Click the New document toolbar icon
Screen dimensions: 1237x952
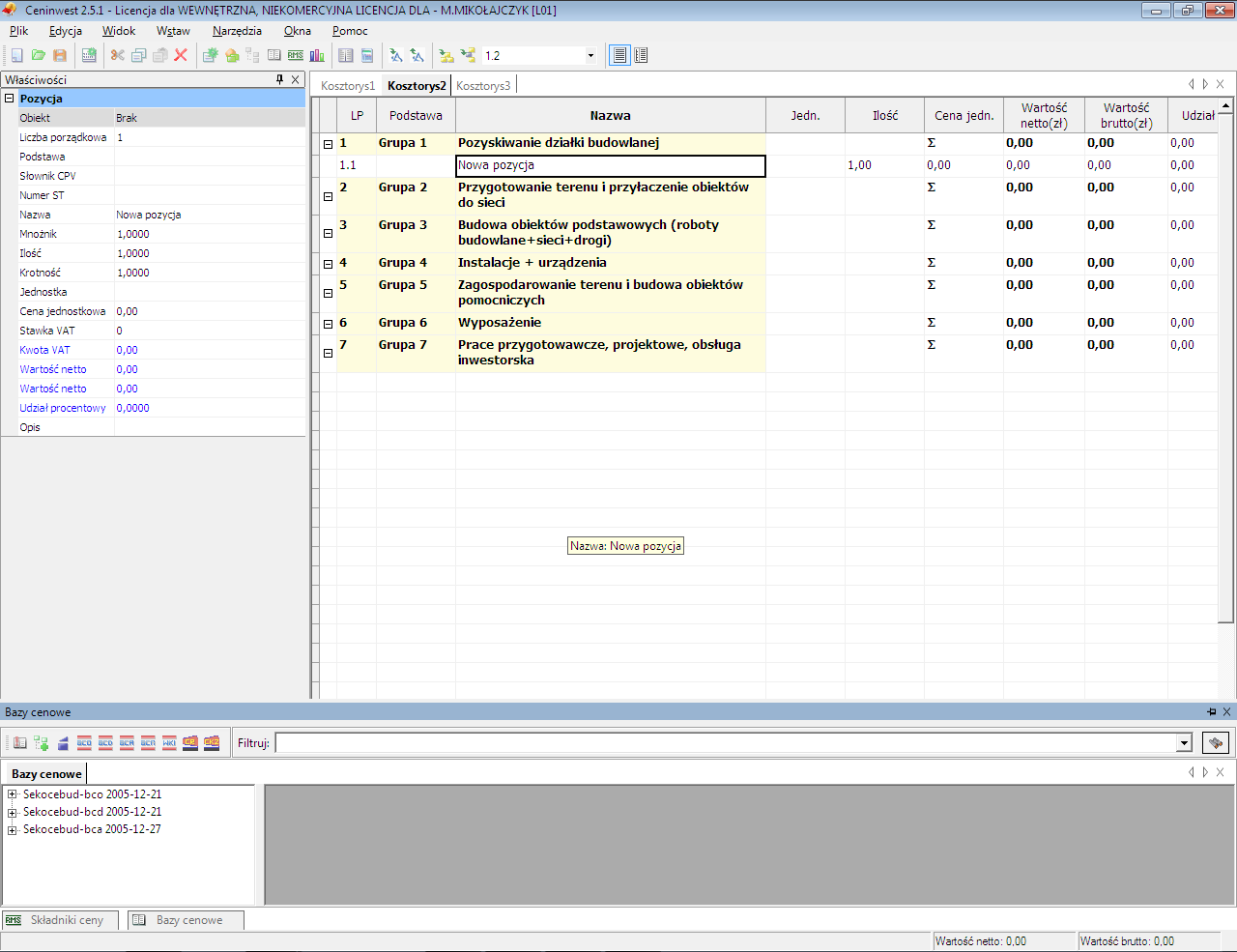tap(16, 55)
